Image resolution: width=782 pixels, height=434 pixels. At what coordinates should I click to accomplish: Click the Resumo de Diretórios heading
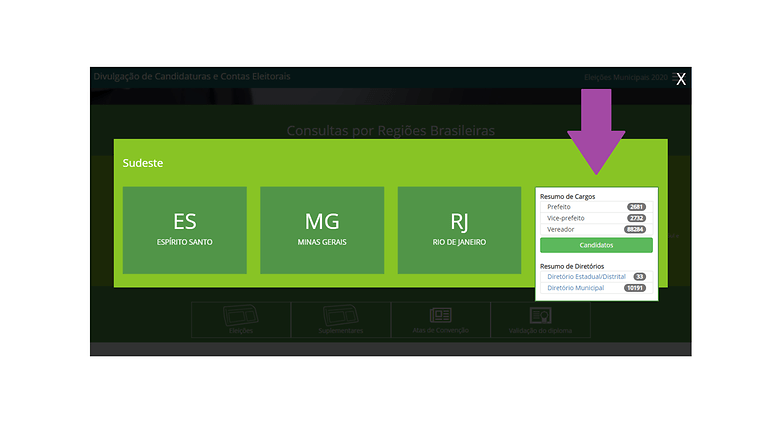click(x=572, y=266)
